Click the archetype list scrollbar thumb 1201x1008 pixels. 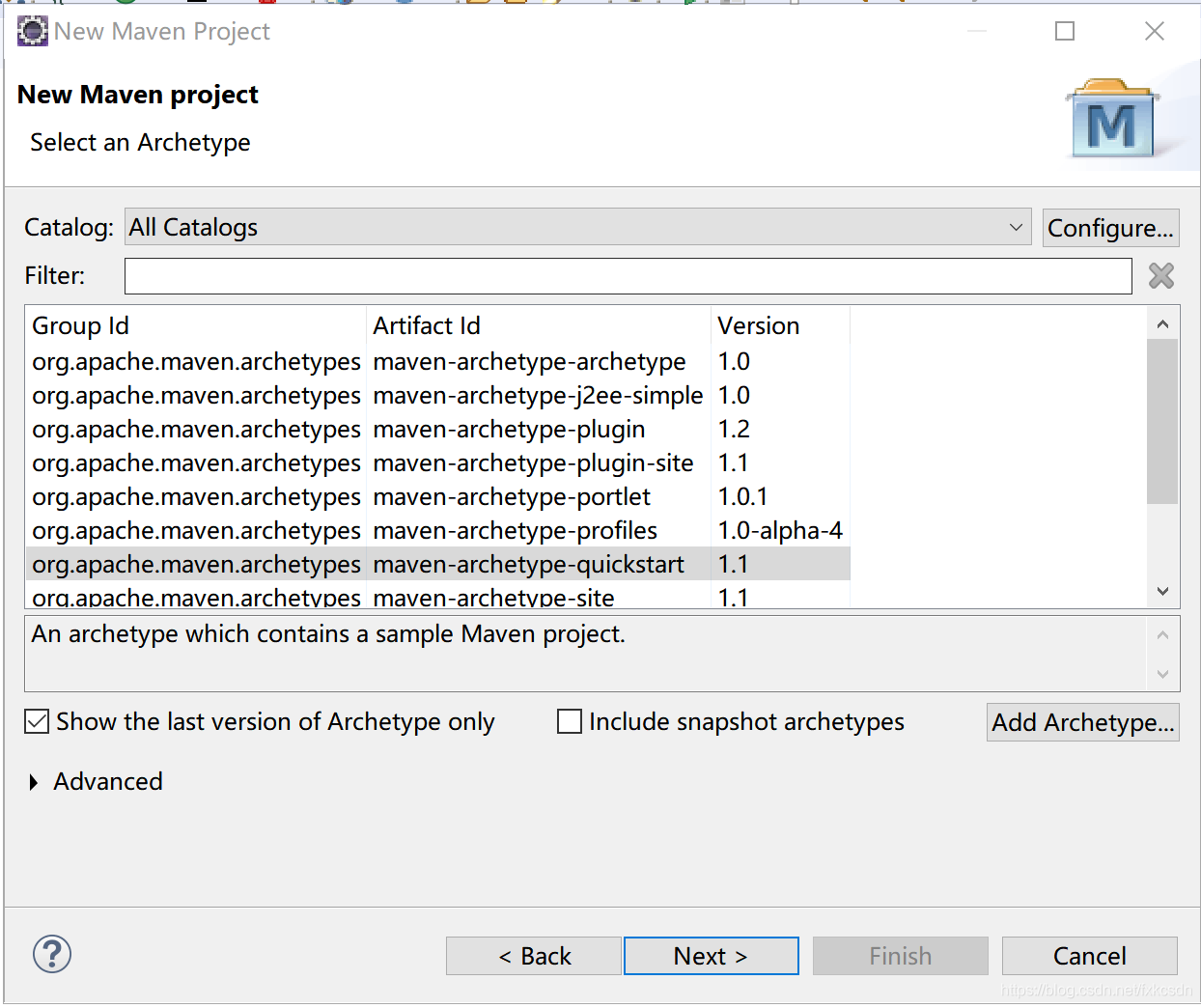[x=1162, y=421]
